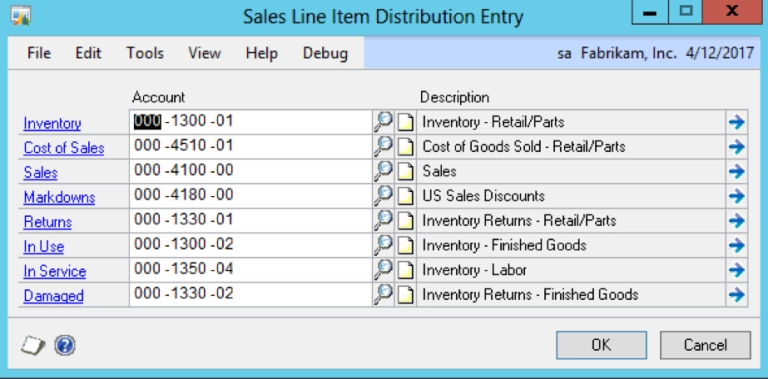Image resolution: width=768 pixels, height=379 pixels.
Task: Open account lookup for In Use row
Action: tap(384, 245)
